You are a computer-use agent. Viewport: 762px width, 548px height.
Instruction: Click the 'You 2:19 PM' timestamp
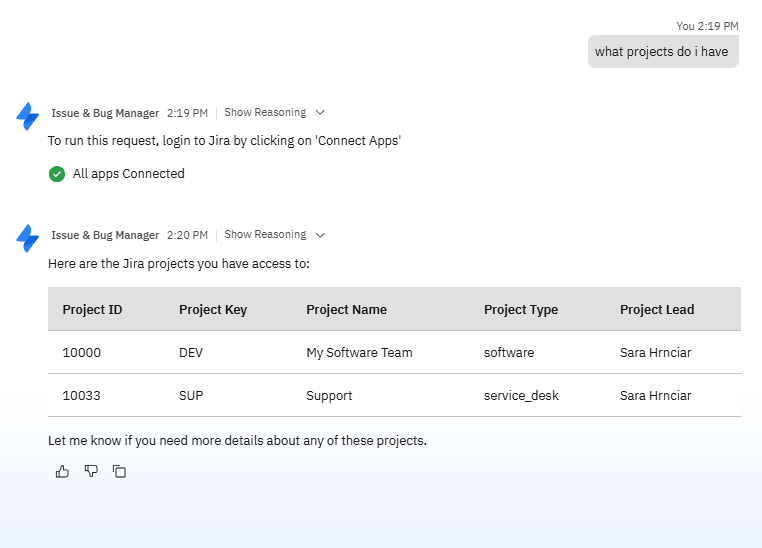707,26
